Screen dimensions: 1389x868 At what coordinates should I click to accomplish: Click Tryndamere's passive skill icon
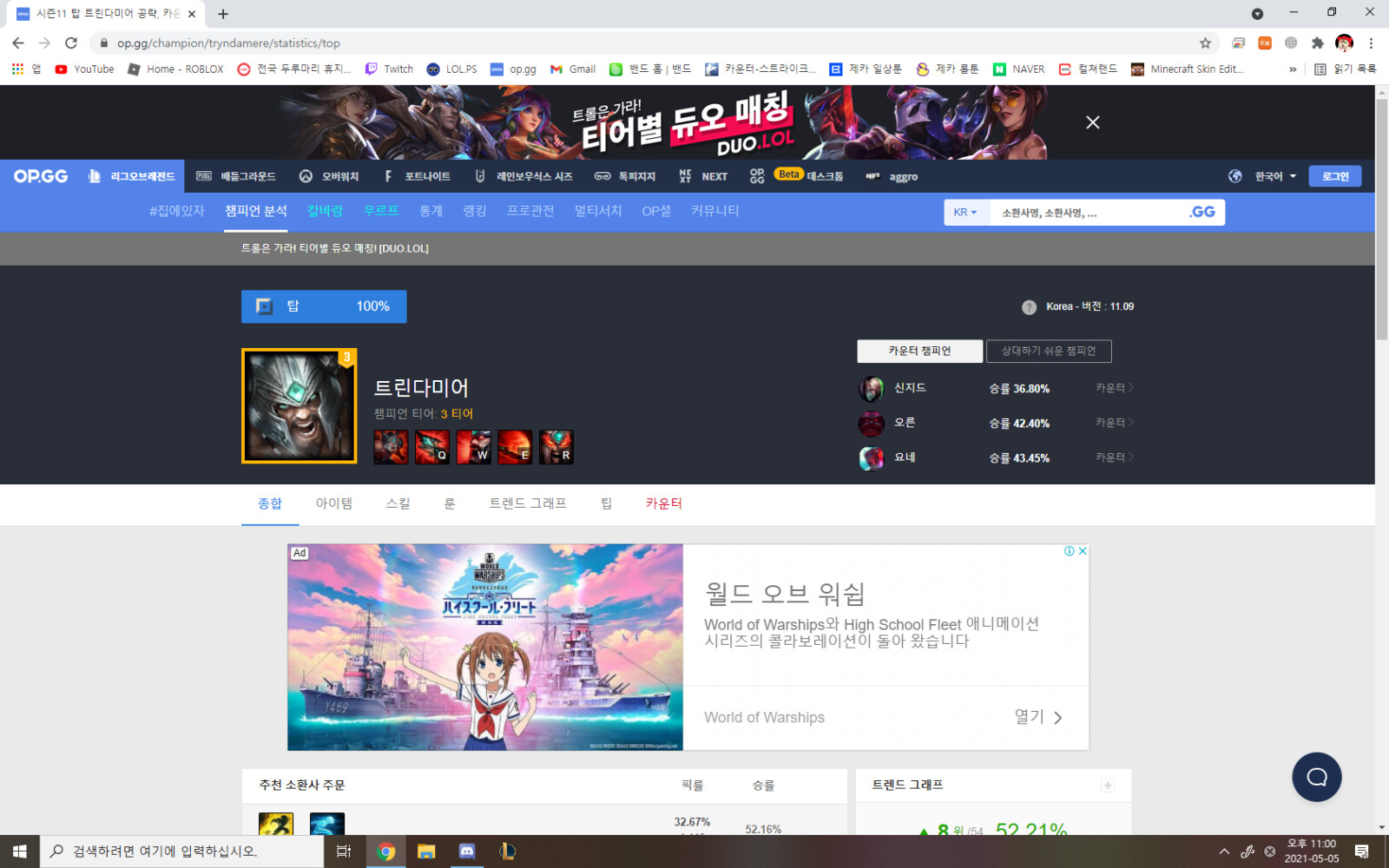click(x=391, y=447)
